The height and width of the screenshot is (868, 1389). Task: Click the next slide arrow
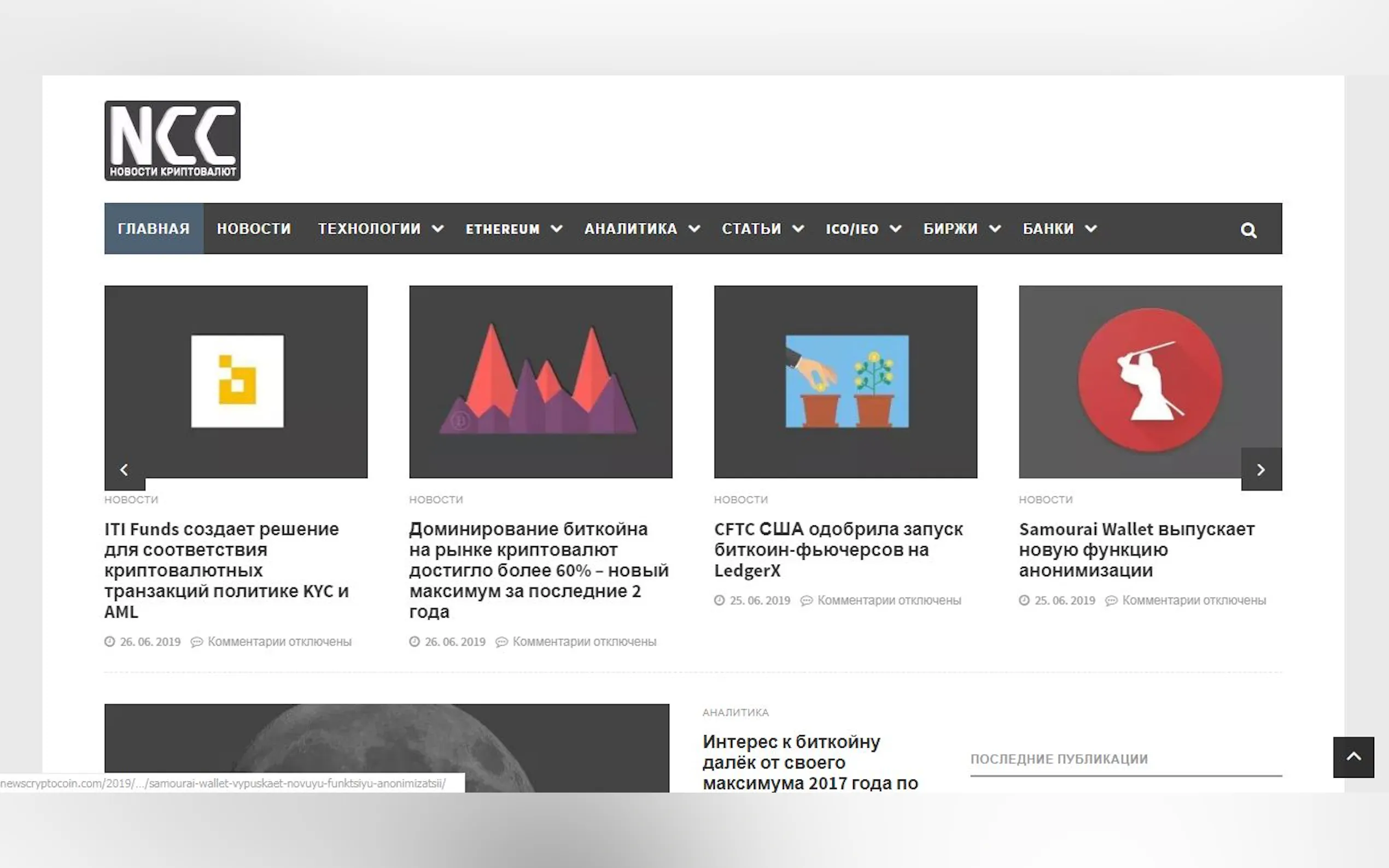coord(1261,470)
